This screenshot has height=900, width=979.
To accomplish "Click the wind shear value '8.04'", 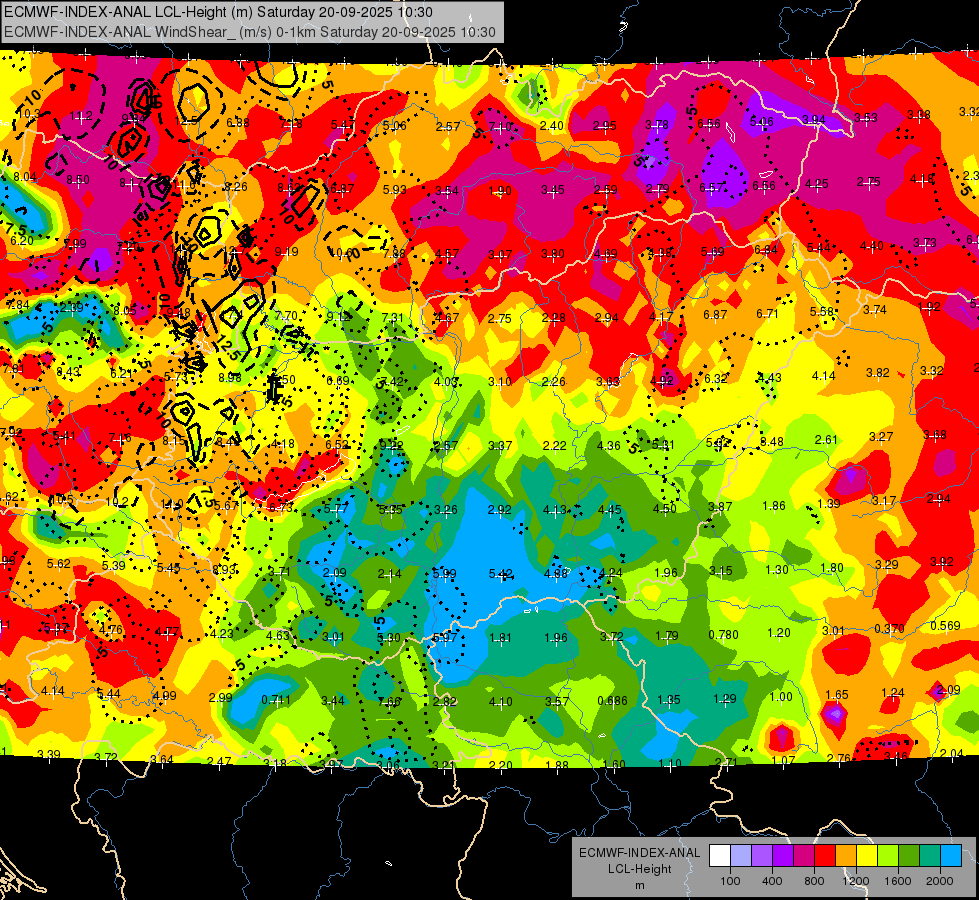I will point(24,177).
